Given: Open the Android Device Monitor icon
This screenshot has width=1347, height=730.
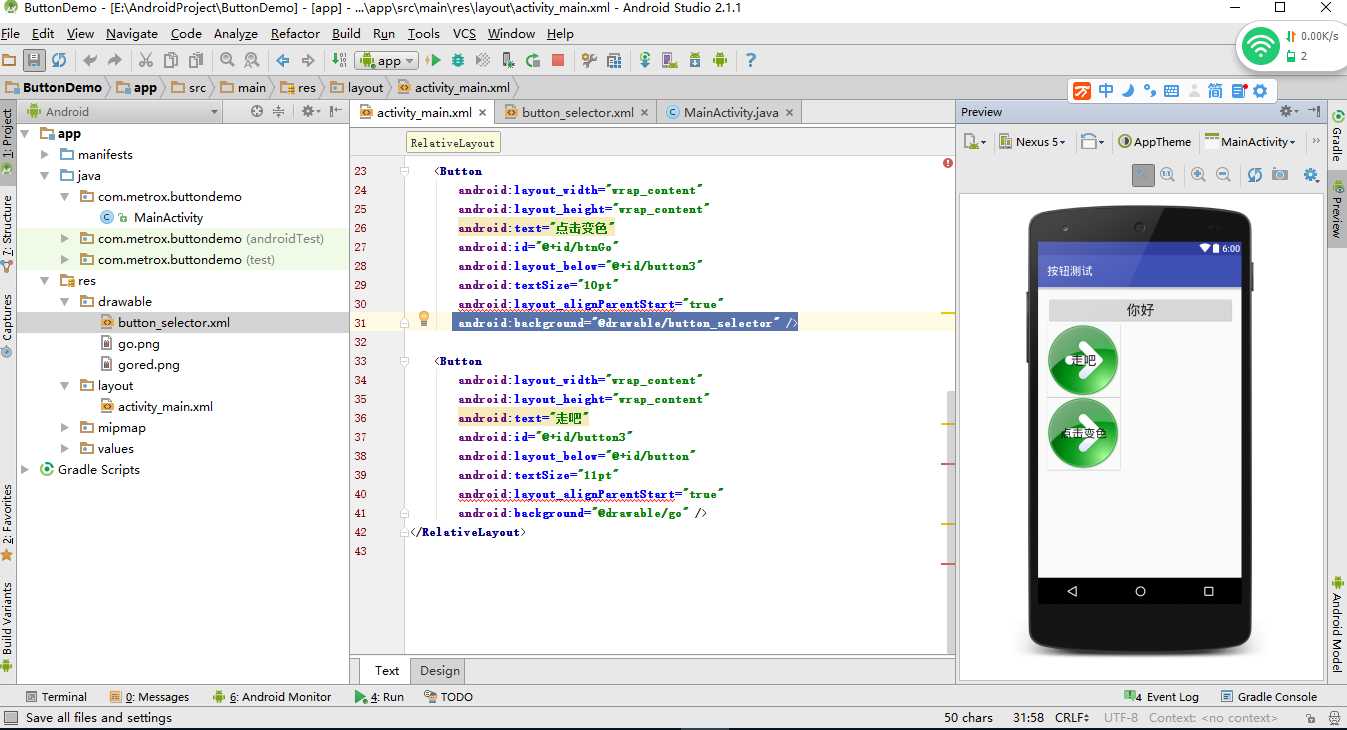Looking at the screenshot, I should [720, 60].
